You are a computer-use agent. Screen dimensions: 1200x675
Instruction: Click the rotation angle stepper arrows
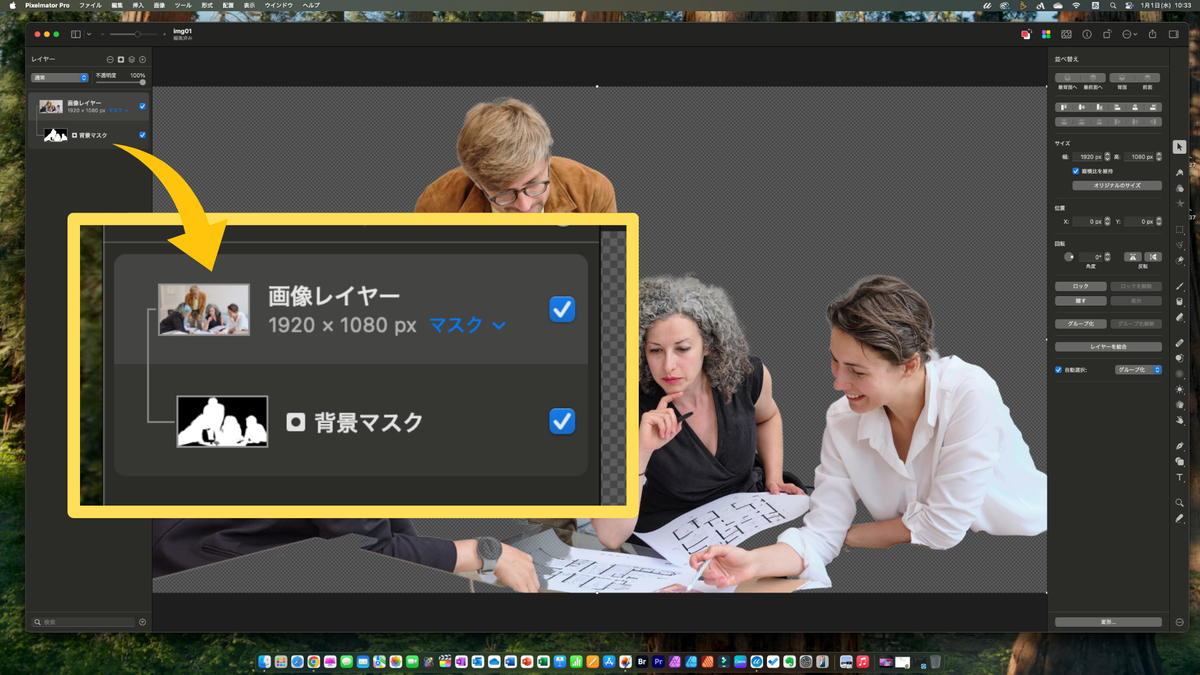(1106, 257)
